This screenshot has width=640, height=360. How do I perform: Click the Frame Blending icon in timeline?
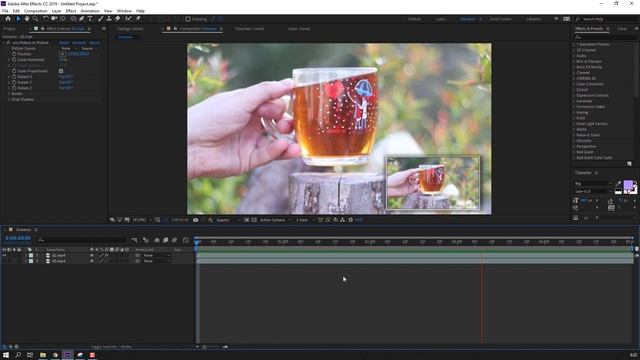tap(165, 240)
